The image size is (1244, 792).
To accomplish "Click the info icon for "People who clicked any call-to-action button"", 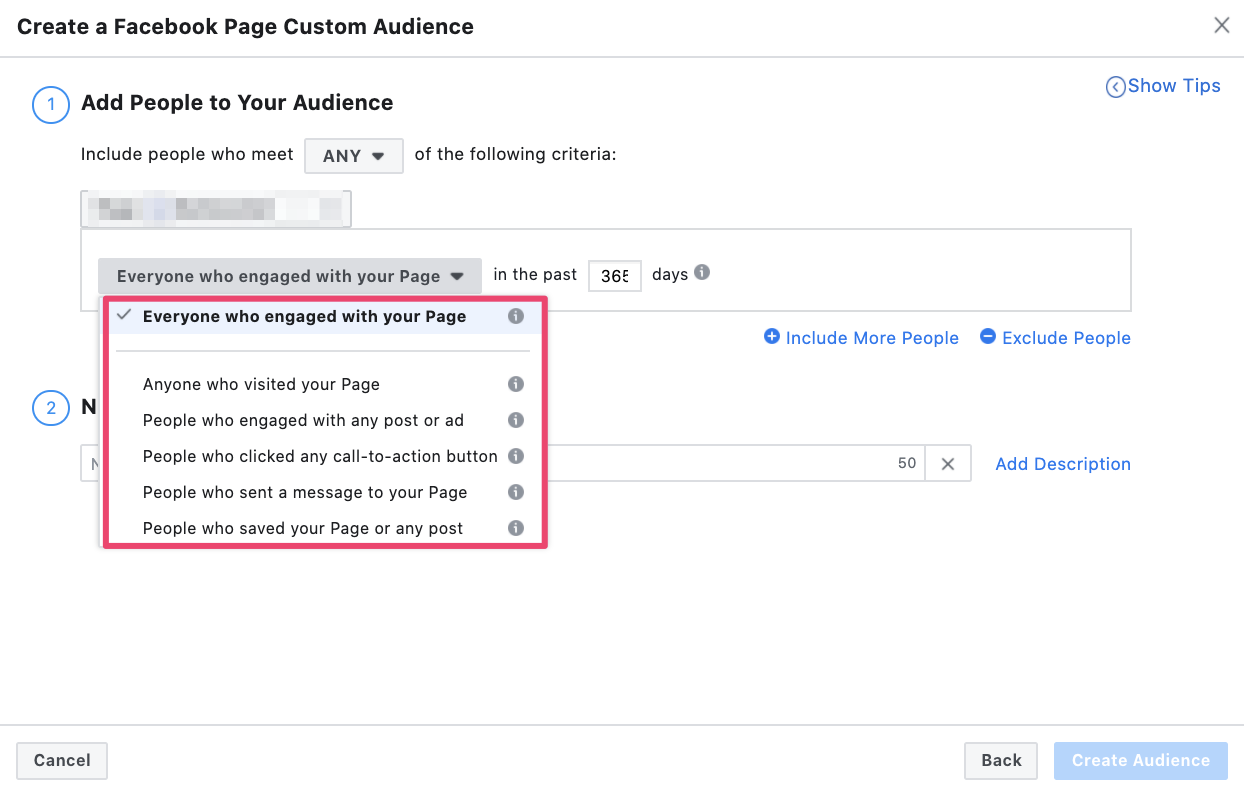I will (x=516, y=456).
